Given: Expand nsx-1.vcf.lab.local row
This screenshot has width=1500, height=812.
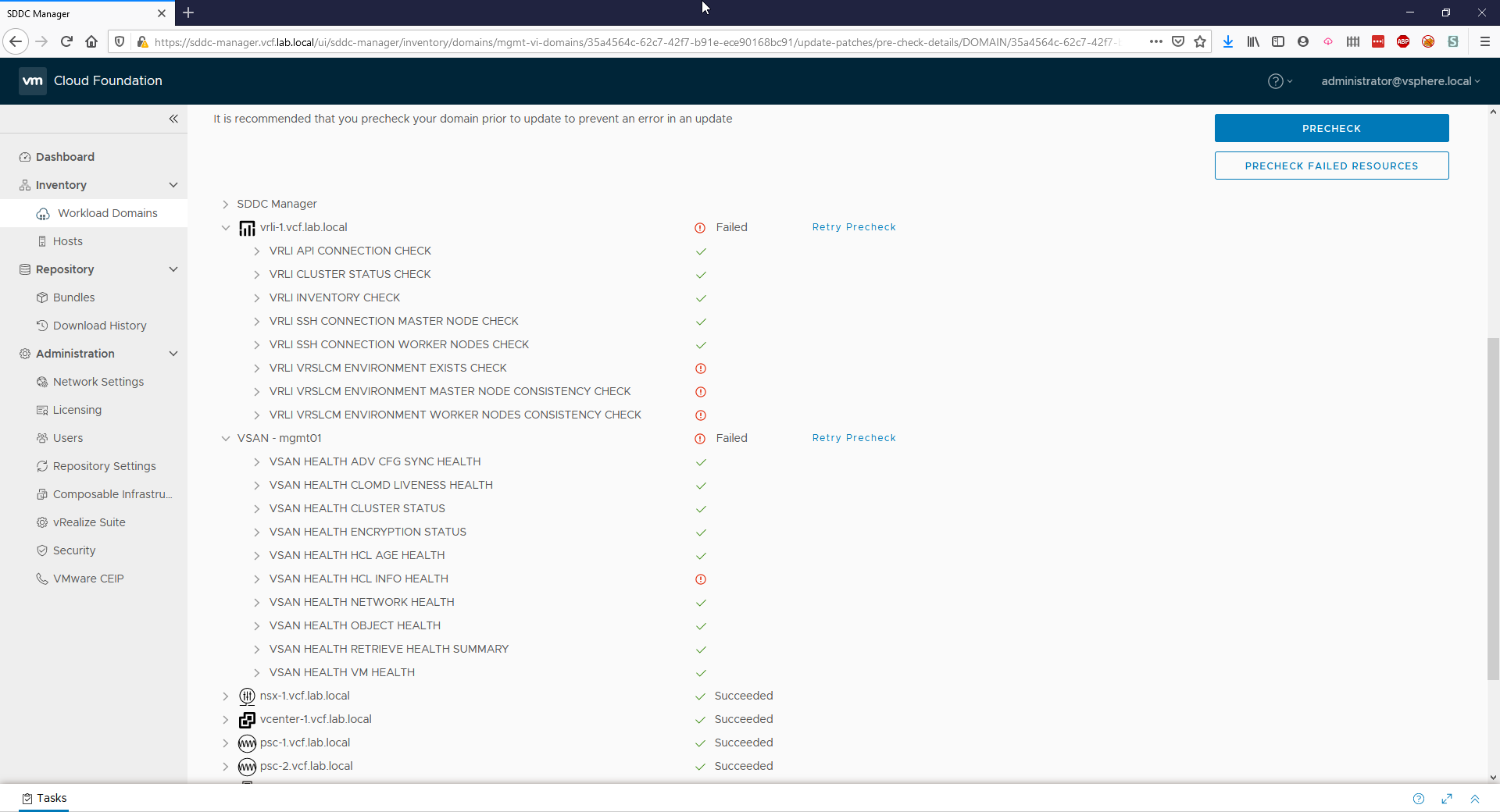Looking at the screenshot, I should point(225,696).
